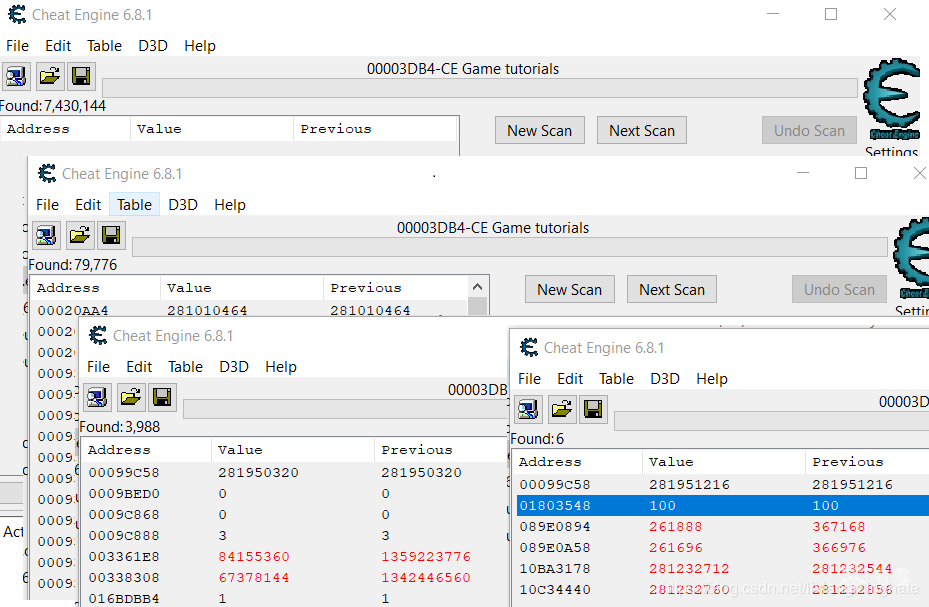
Task: Open Help menu in Found:3,988 window
Action: [x=281, y=367]
